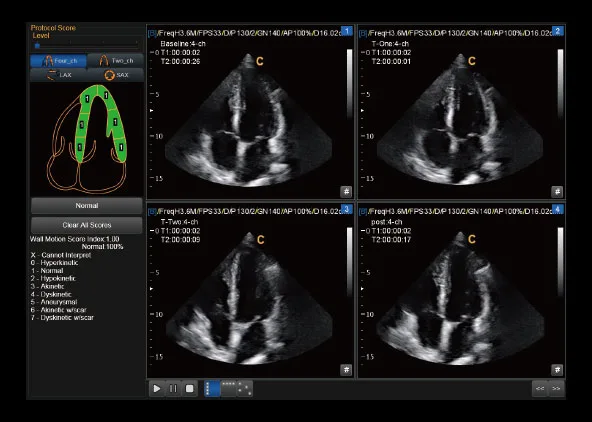Click the Clear All Scores button

(x=87, y=225)
